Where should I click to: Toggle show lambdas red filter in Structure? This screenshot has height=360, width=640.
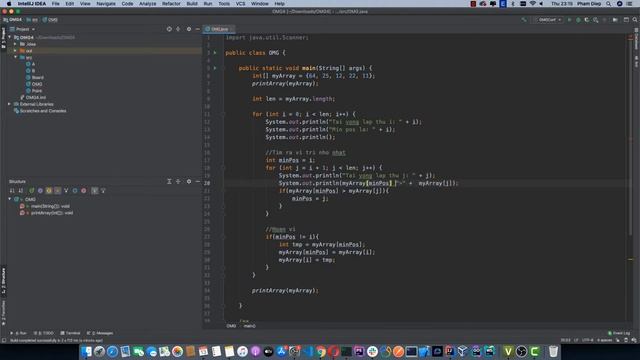[84, 191]
